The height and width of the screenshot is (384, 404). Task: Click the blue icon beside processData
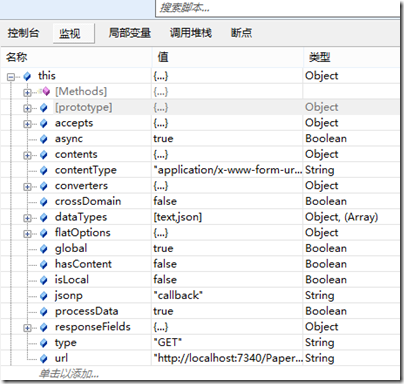coord(44,311)
